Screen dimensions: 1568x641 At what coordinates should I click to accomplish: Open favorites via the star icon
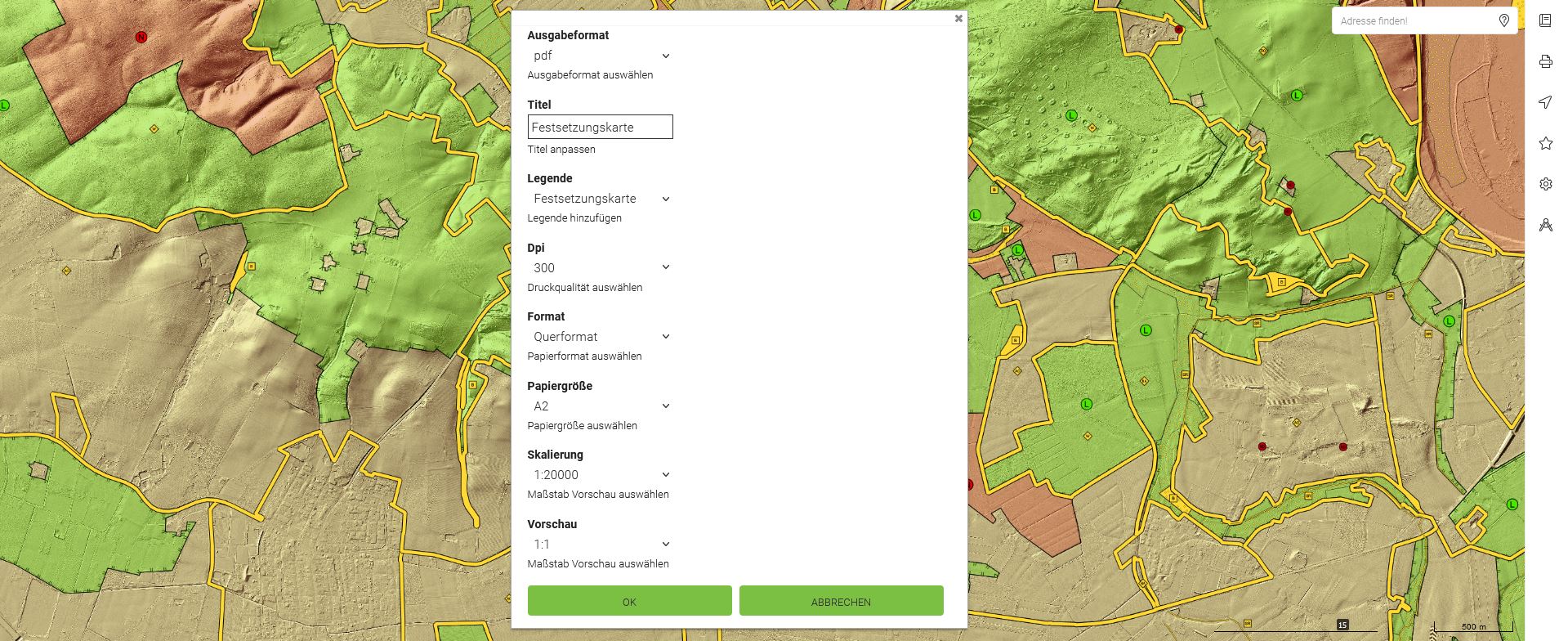(x=1545, y=143)
